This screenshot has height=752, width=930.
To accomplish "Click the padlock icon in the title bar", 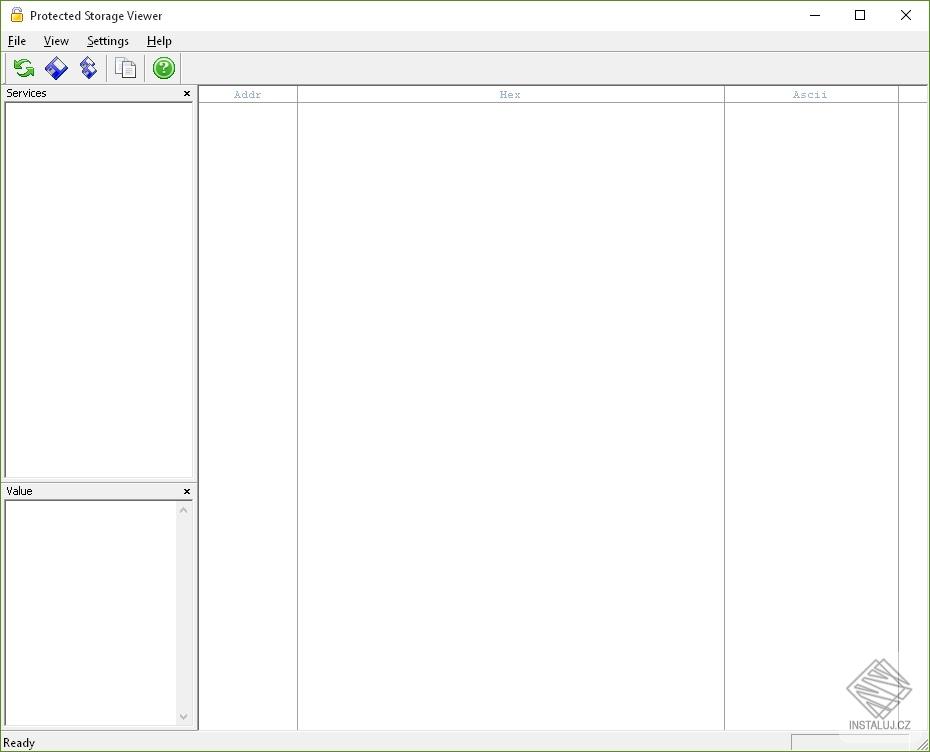I will pos(14,15).
